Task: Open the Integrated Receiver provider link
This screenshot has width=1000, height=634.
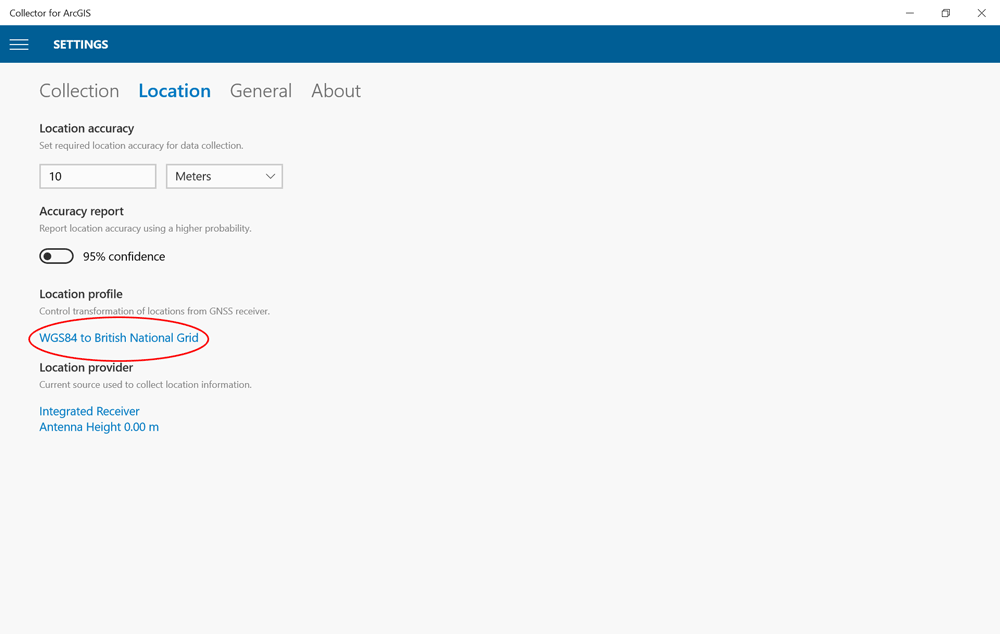Action: coord(89,411)
